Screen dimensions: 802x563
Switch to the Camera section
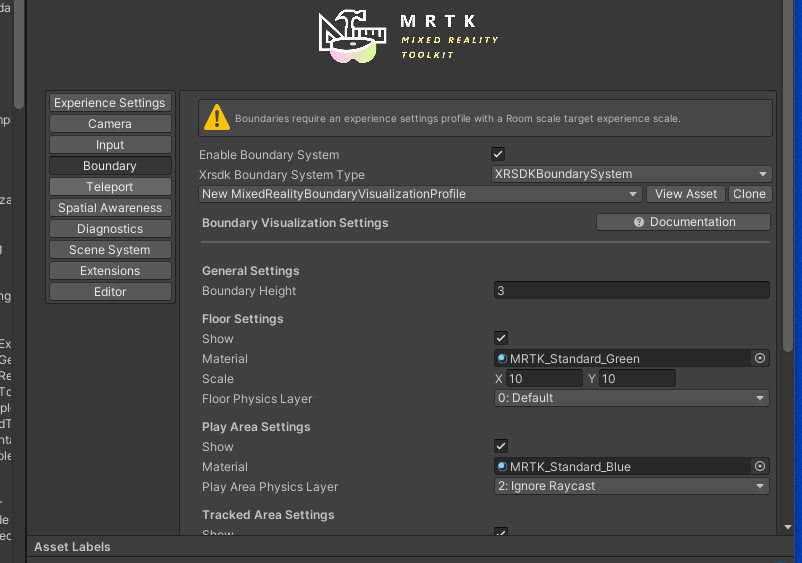110,124
